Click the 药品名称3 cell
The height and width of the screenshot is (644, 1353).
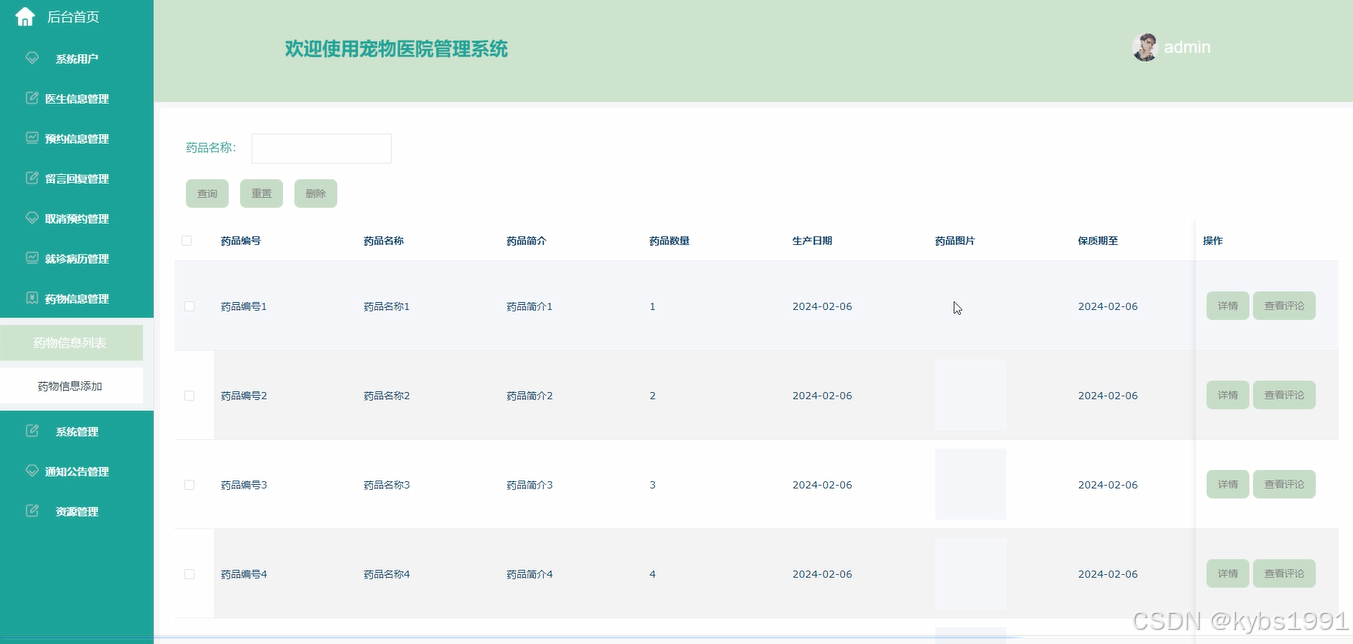[387, 485]
